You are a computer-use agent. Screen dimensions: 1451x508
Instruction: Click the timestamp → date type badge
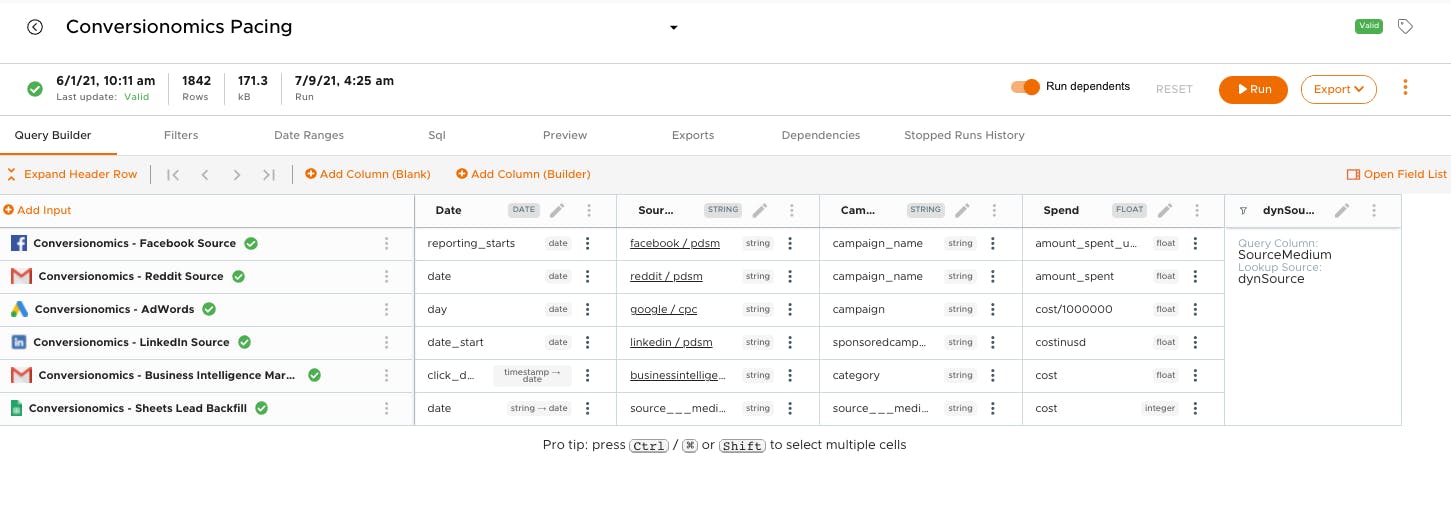click(x=532, y=375)
